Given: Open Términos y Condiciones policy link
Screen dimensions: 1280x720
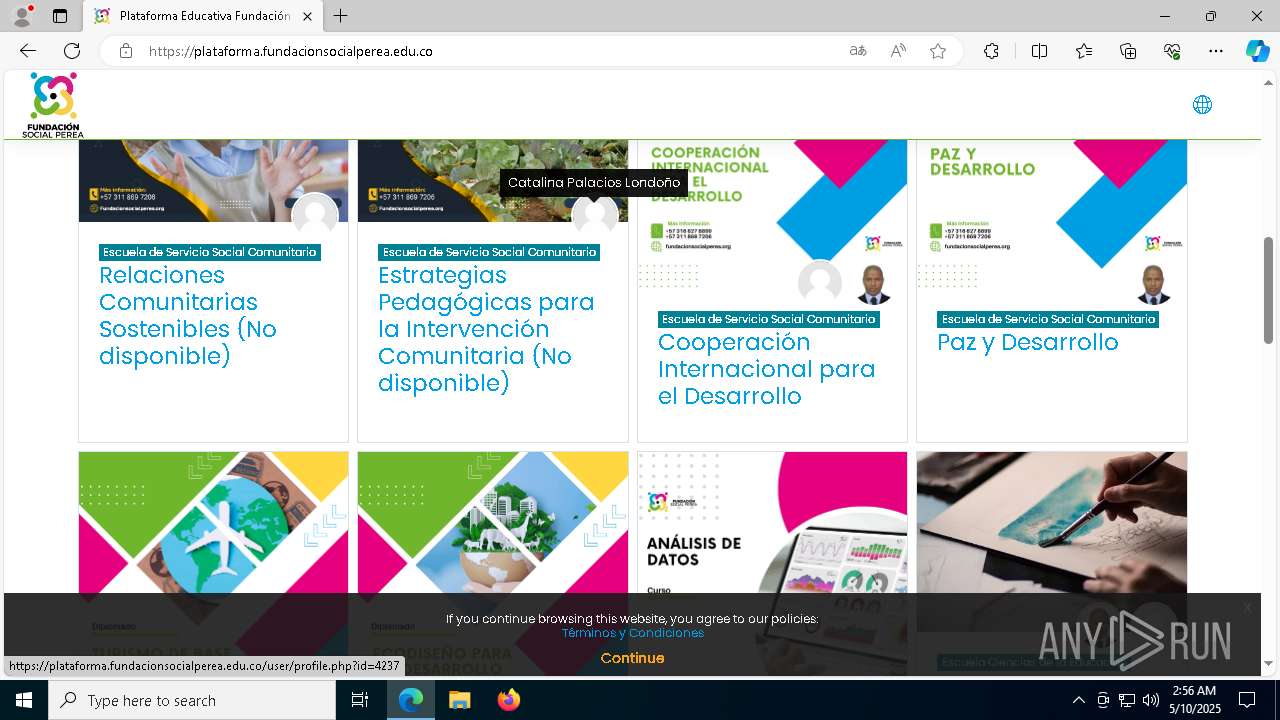Looking at the screenshot, I should 632,633.
